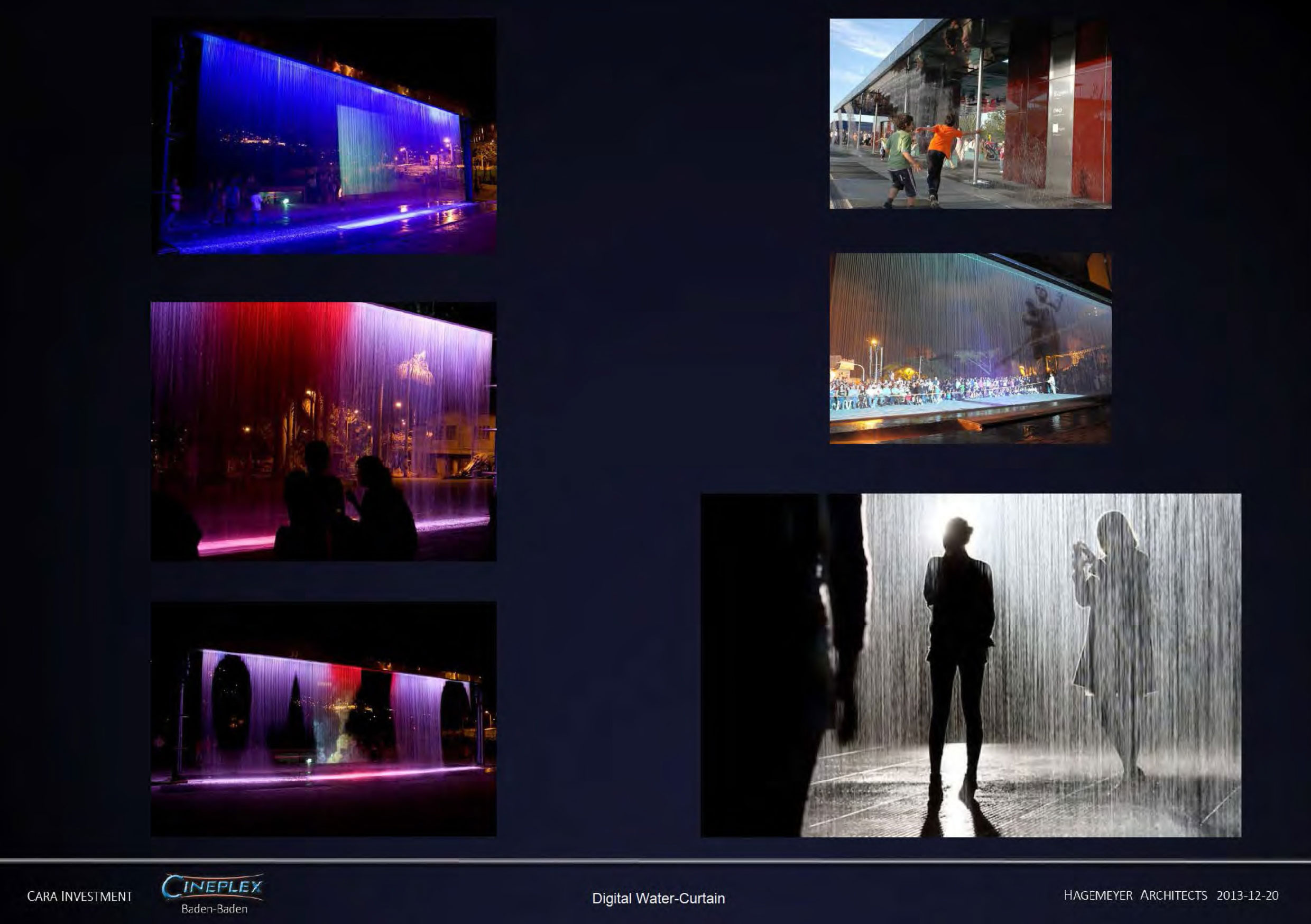Image resolution: width=1311 pixels, height=924 pixels.
Task: Click the Cineplex Baden-Baden logo
Action: (213, 894)
